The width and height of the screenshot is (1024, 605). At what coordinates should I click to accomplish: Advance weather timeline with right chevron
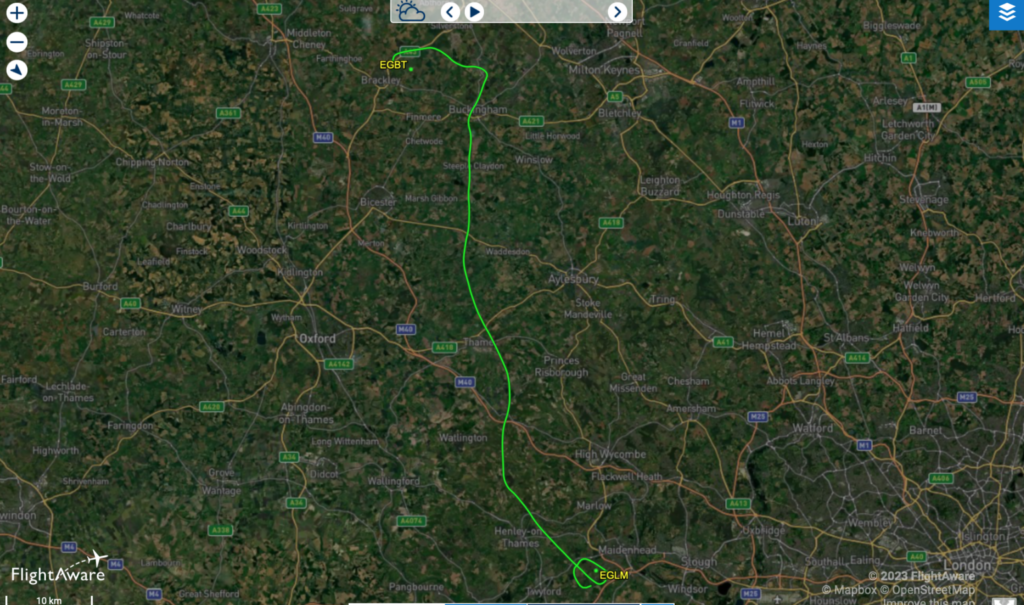pos(617,12)
